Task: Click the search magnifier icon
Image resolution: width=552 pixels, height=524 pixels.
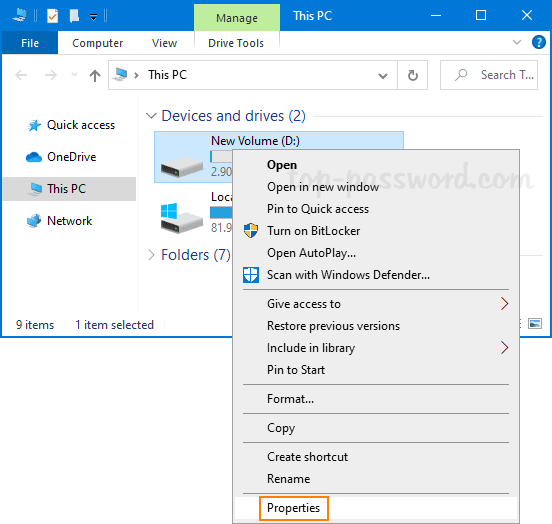Action: 460,75
